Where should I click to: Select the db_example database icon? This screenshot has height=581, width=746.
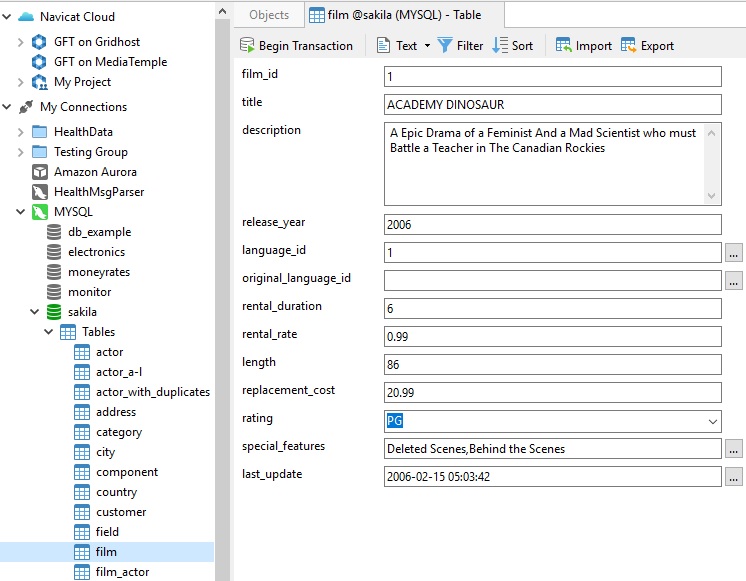coord(54,232)
